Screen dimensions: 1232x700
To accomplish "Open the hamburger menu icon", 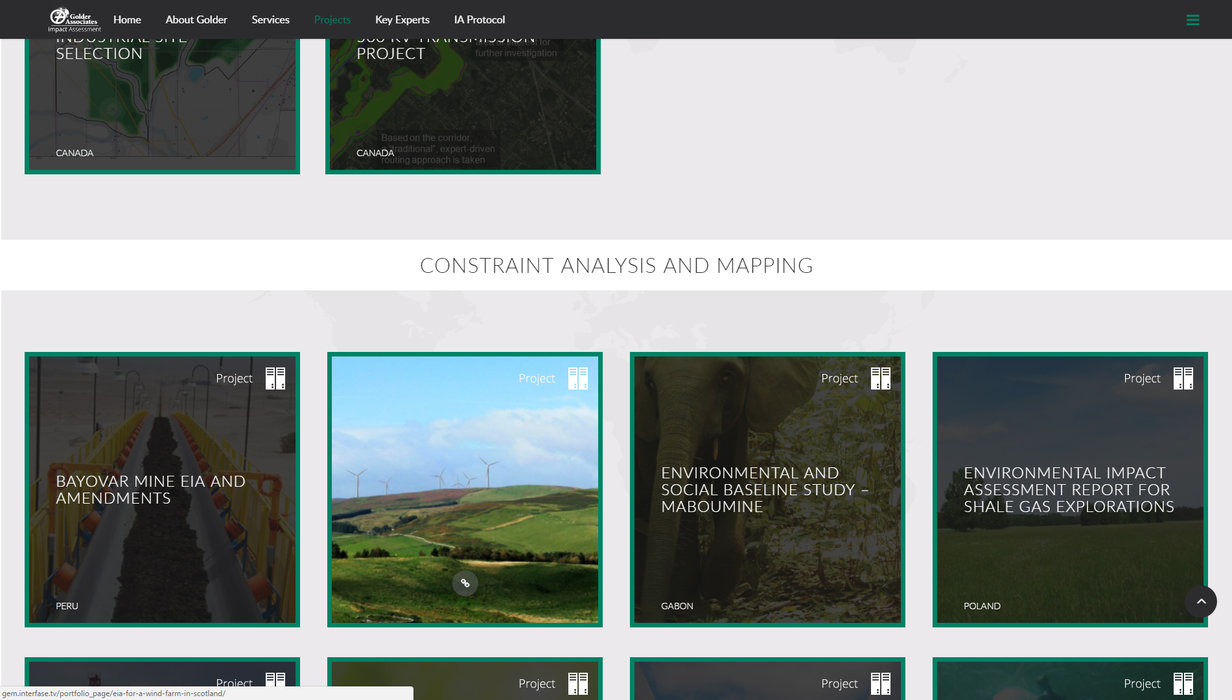I will [x=1192, y=20].
